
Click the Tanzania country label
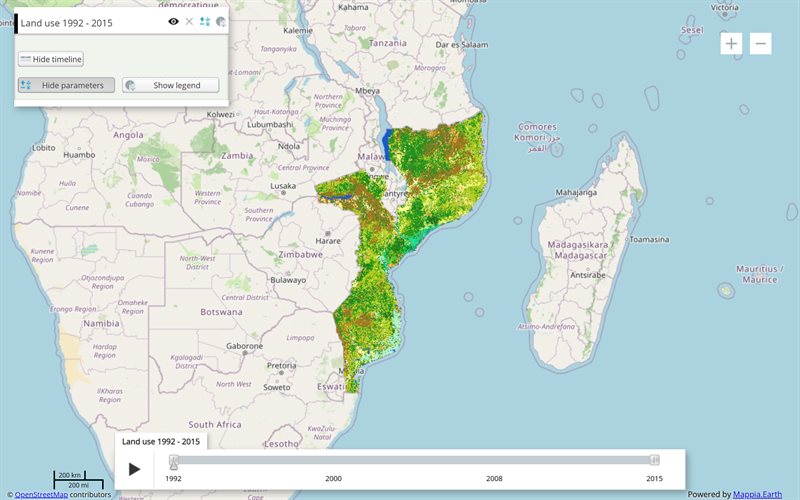click(388, 43)
